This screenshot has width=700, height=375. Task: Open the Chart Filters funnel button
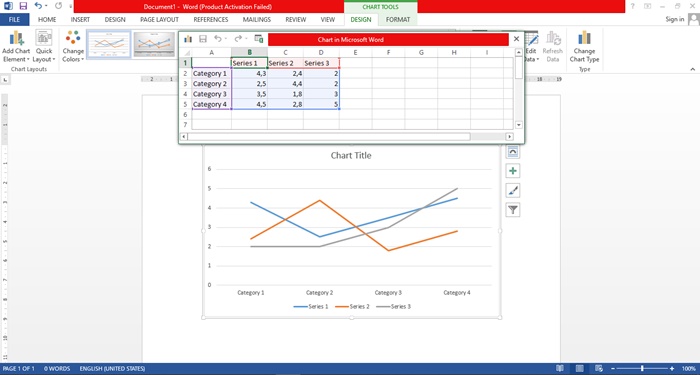point(513,210)
